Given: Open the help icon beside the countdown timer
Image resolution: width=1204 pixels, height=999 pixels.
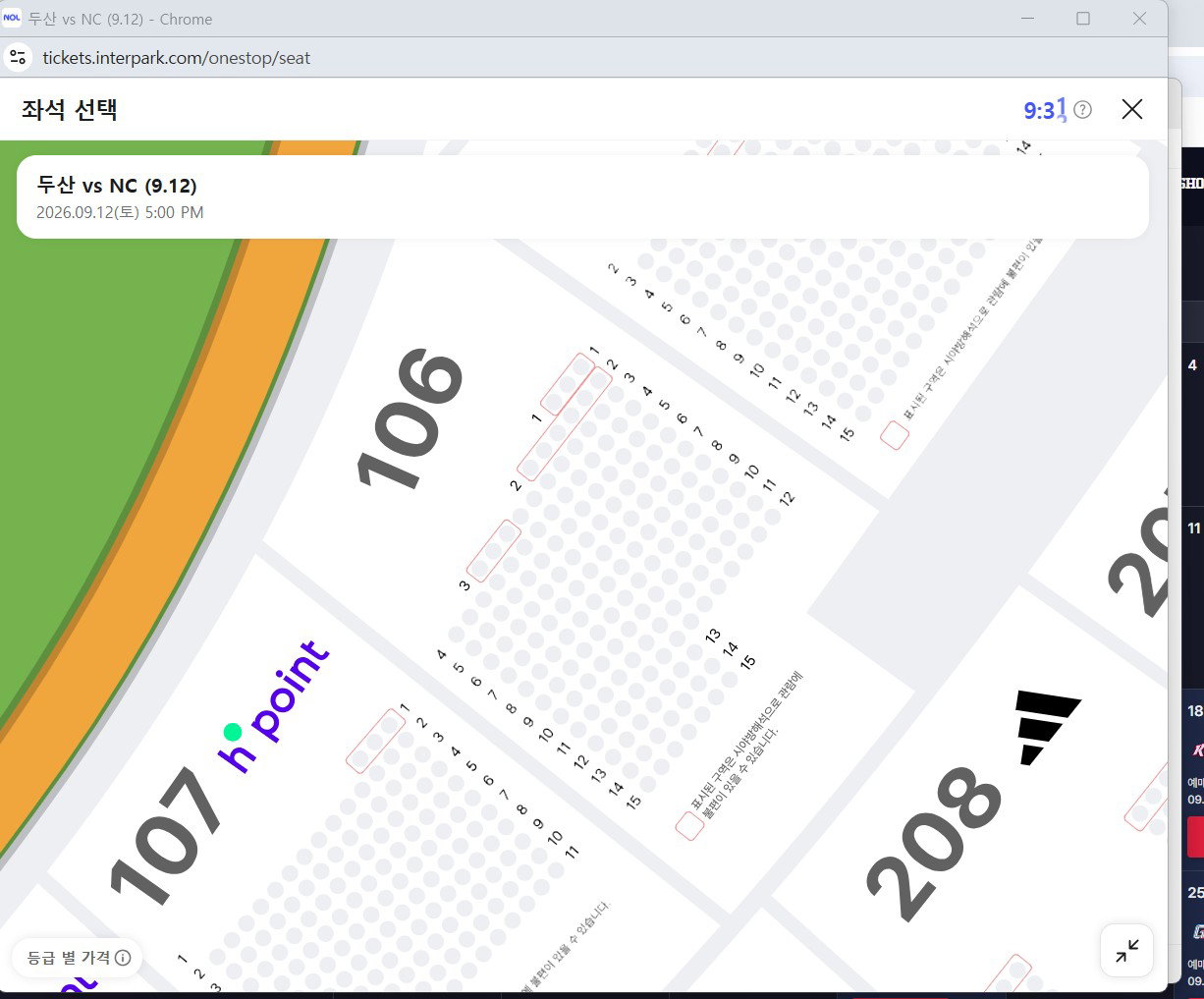Looking at the screenshot, I should 1082,109.
